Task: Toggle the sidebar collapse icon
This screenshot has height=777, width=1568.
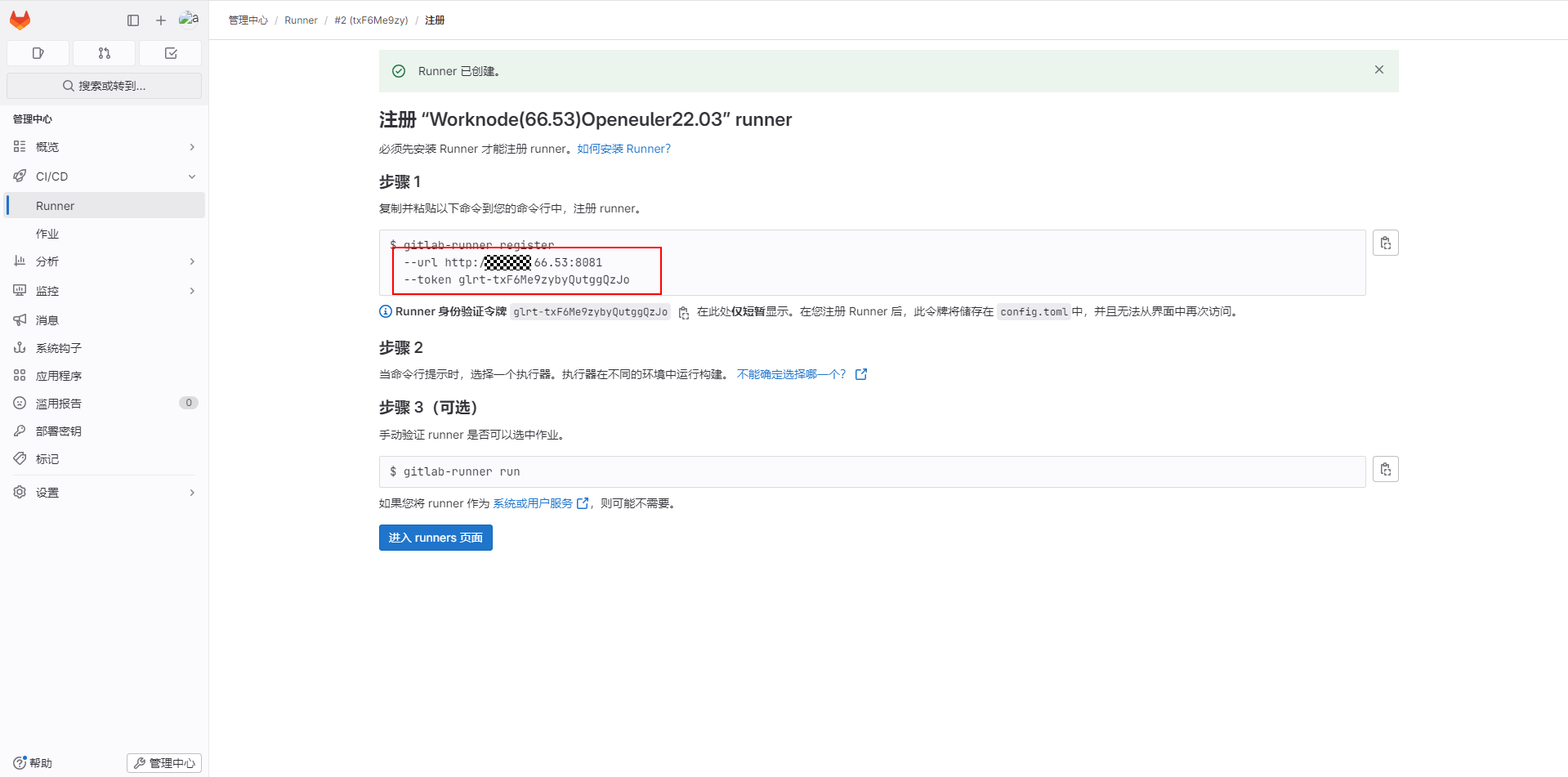Action: (x=133, y=20)
